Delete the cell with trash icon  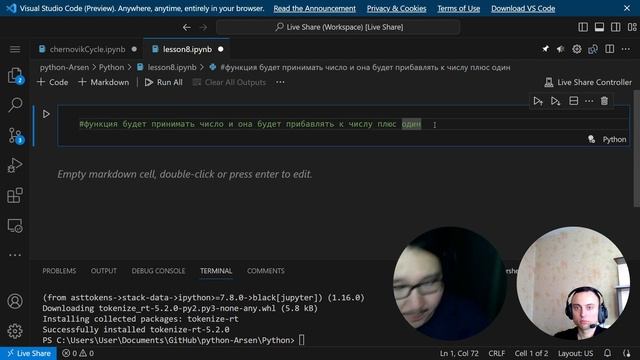point(604,101)
